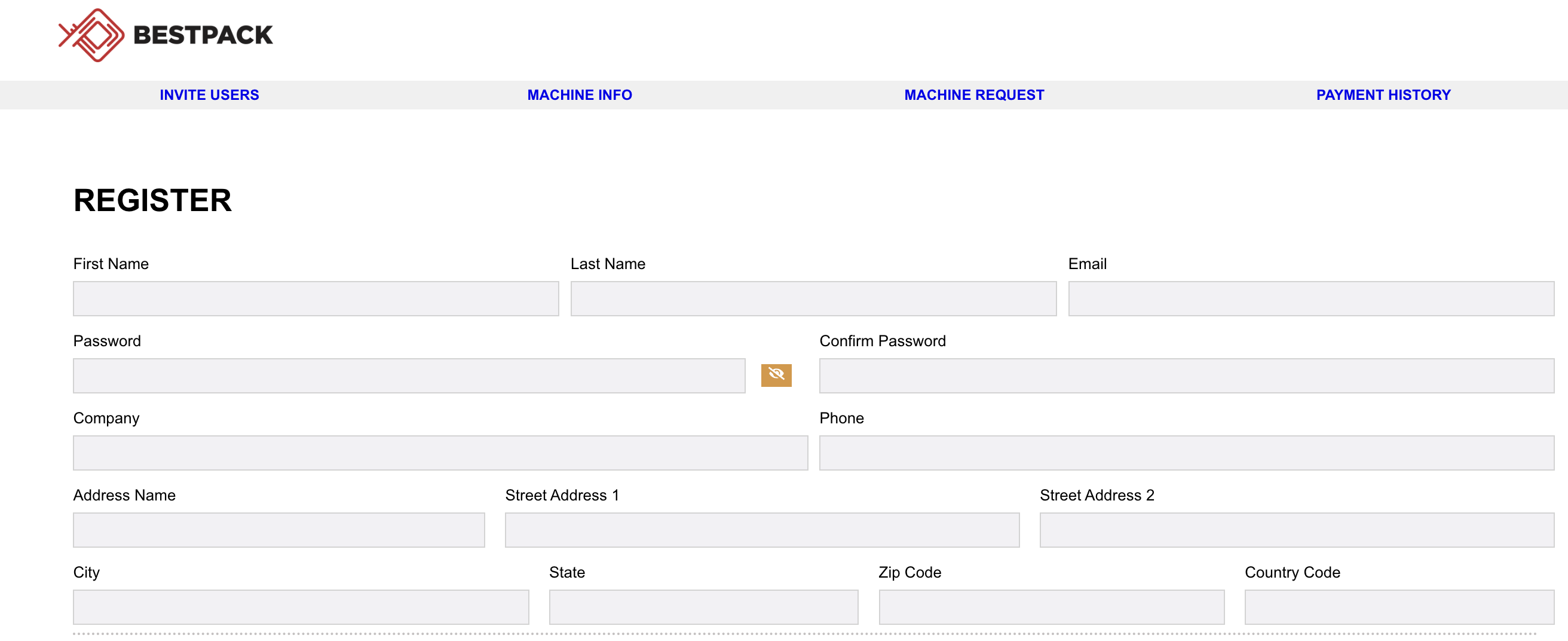Image resolution: width=1568 pixels, height=641 pixels.
Task: Click the Company text field
Action: pos(440,453)
